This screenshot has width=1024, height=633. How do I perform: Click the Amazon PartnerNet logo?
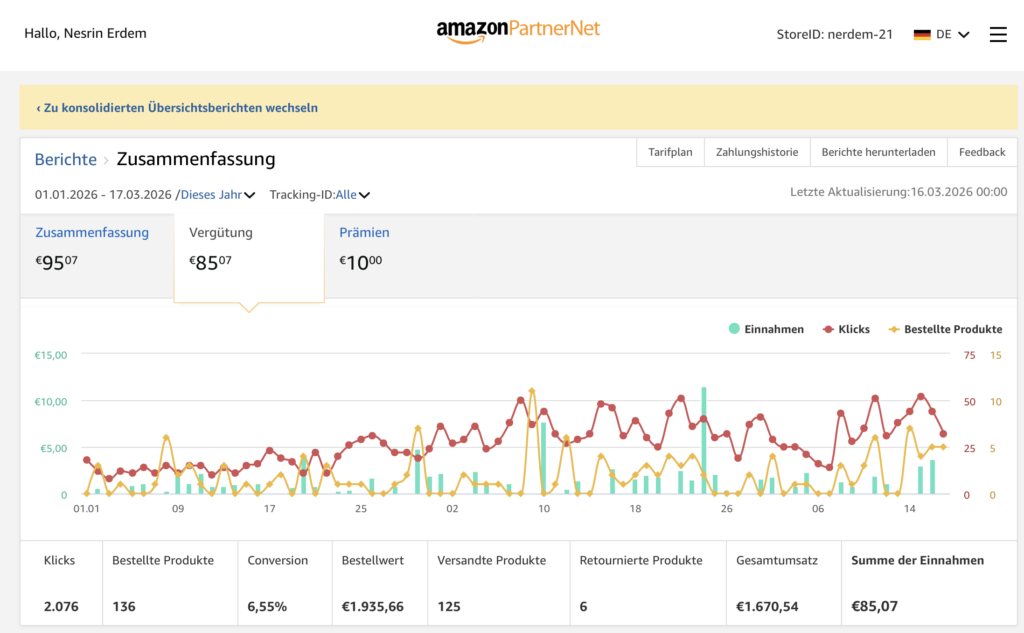(518, 30)
